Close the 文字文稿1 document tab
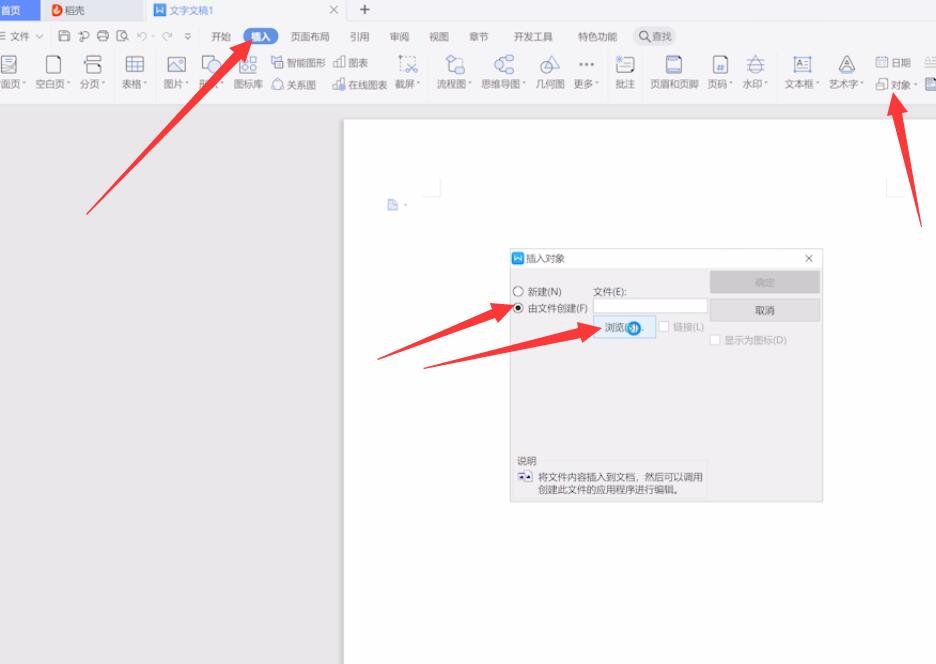Screen dimensions: 936x664 (334, 10)
